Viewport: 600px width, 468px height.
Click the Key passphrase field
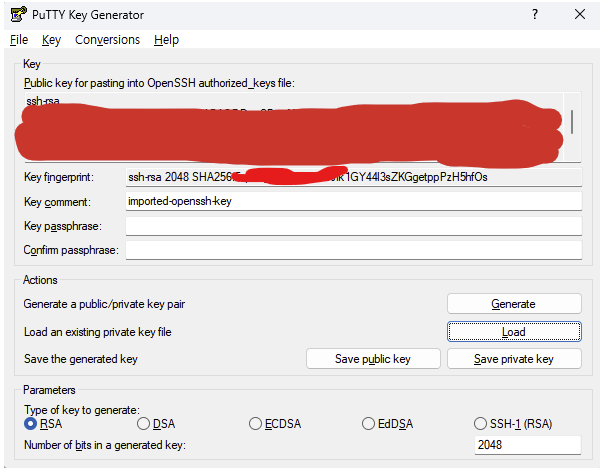point(354,226)
